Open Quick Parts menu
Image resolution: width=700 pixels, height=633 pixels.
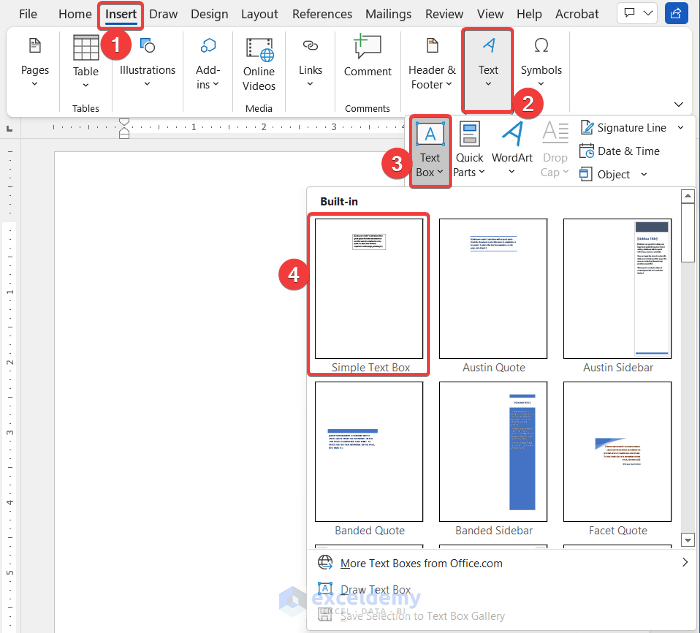coord(469,150)
